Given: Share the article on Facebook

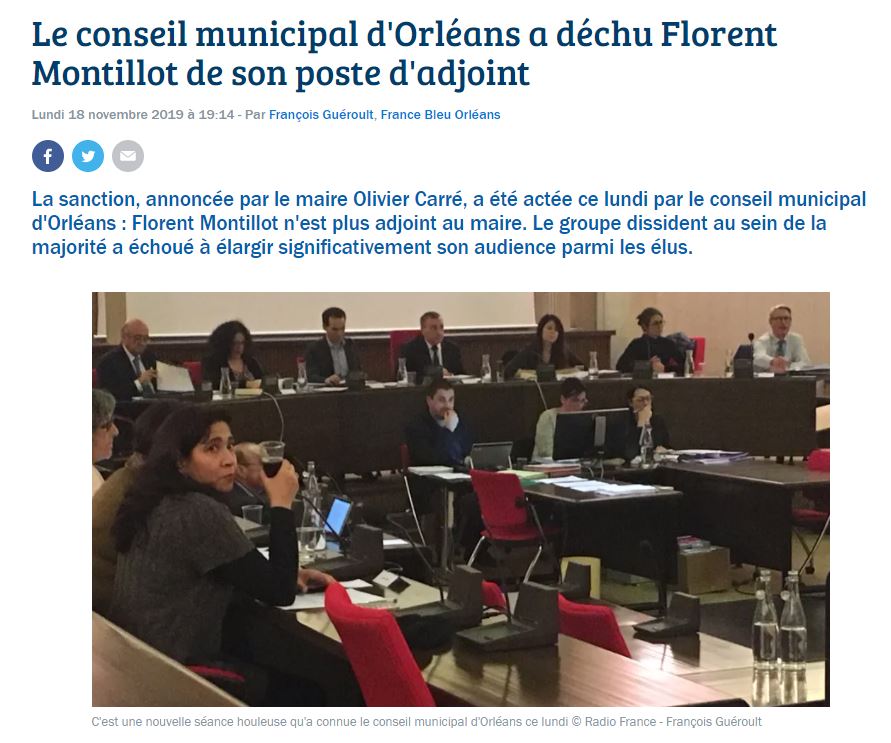Looking at the screenshot, I should click(48, 156).
